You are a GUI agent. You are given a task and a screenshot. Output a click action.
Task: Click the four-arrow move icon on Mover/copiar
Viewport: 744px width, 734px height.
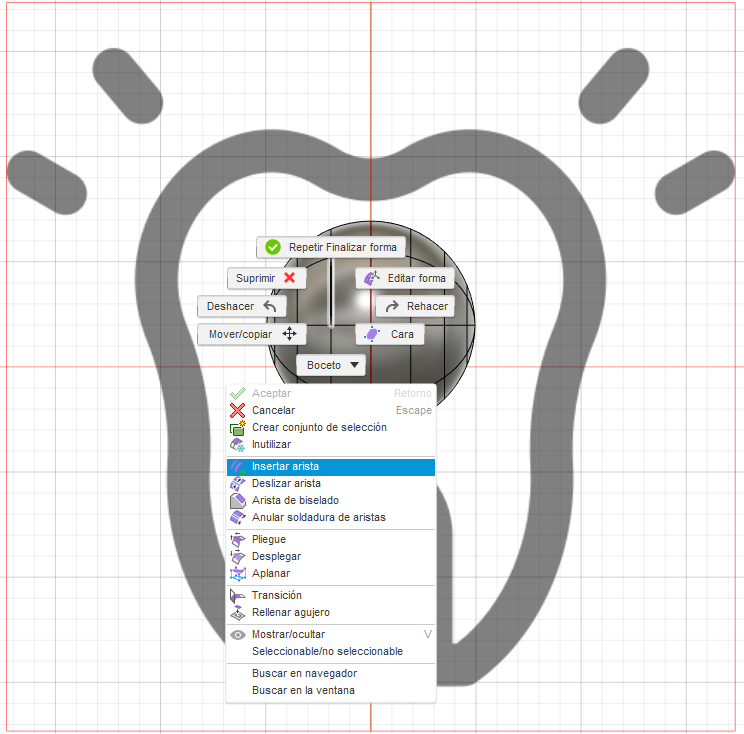click(289, 334)
